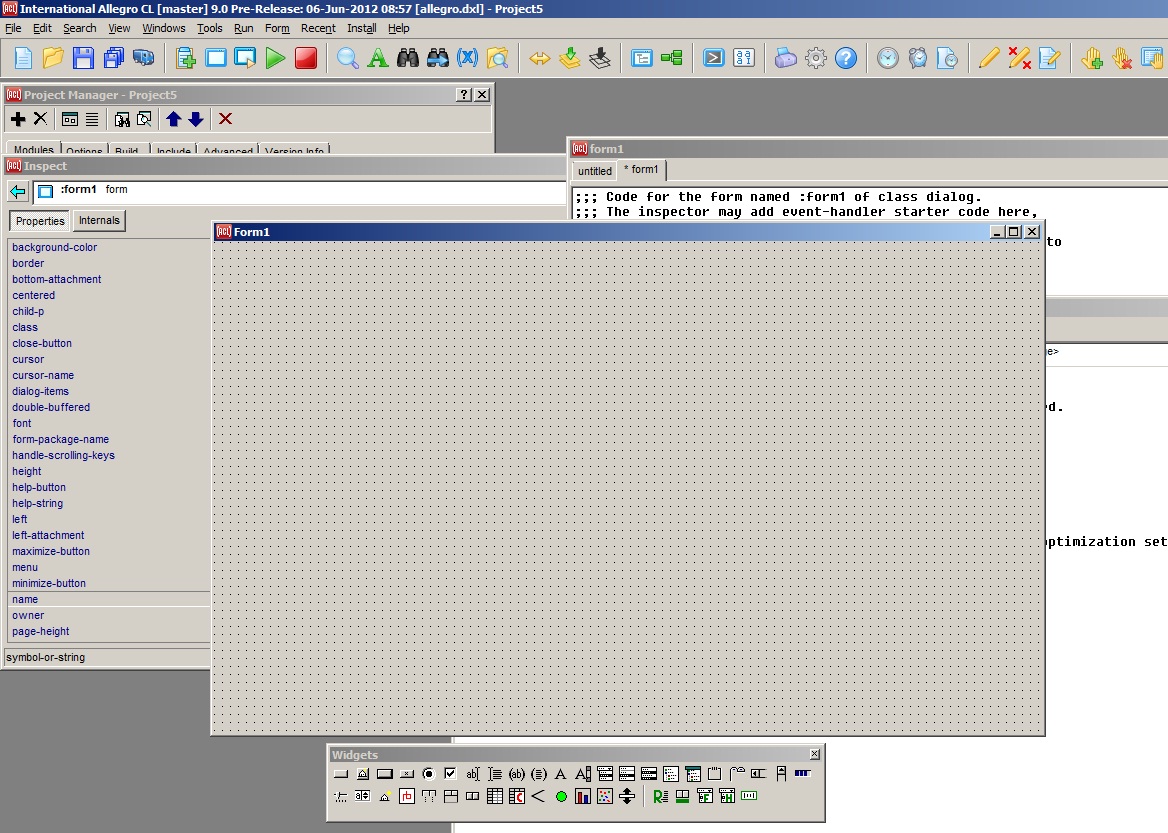Click the Save floppy disk icon
This screenshot has width=1168, height=833.
(x=83, y=58)
